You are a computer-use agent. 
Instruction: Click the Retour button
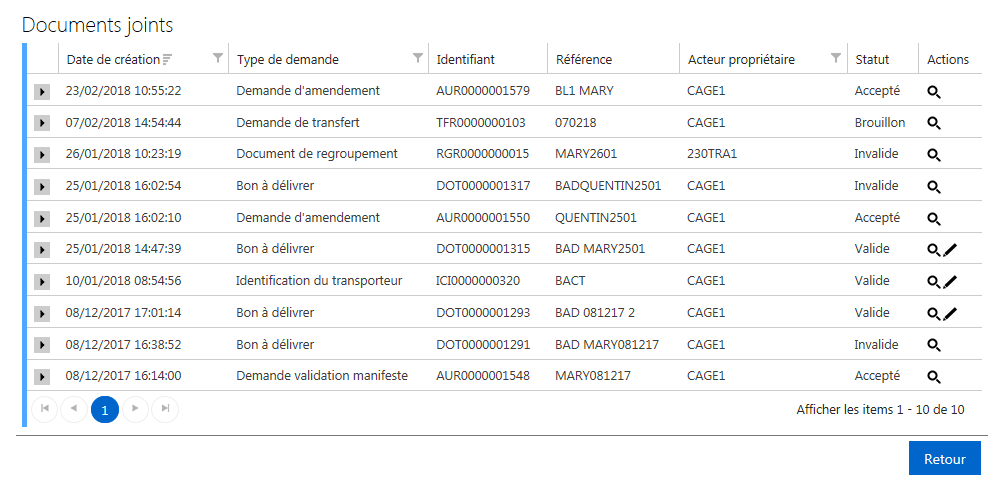click(944, 459)
